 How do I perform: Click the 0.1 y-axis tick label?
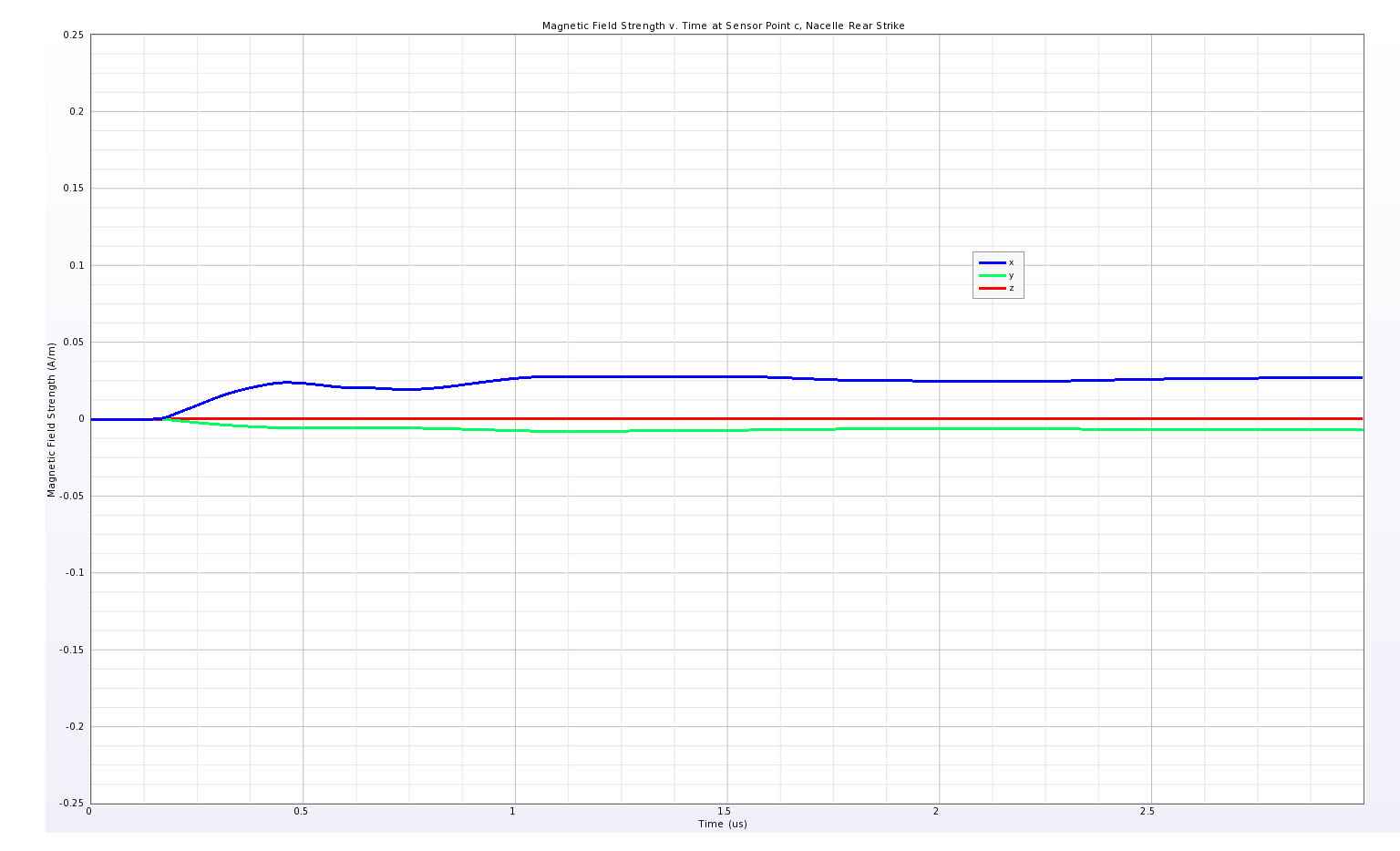click(77, 265)
